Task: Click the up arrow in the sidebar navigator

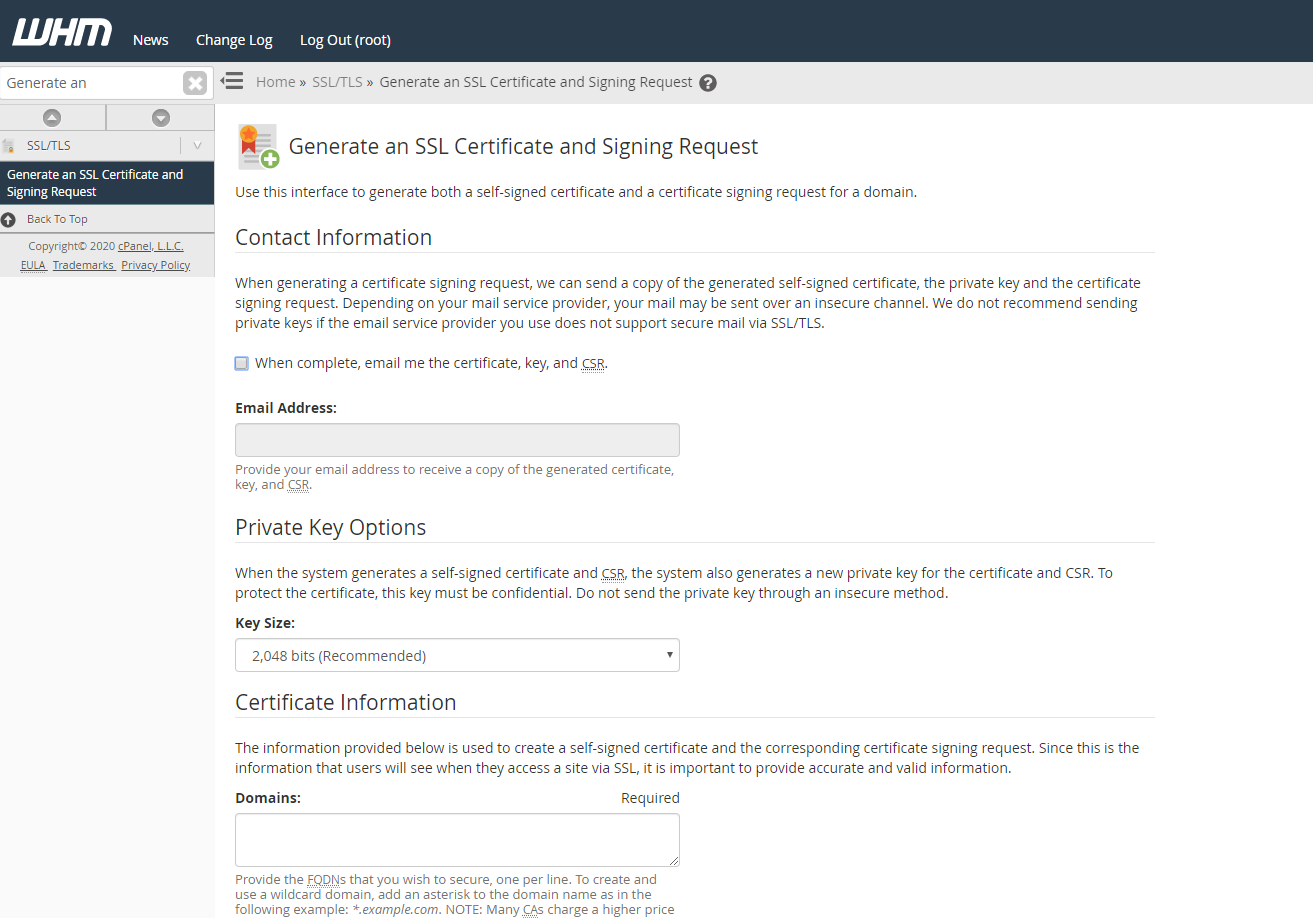Action: tap(53, 117)
